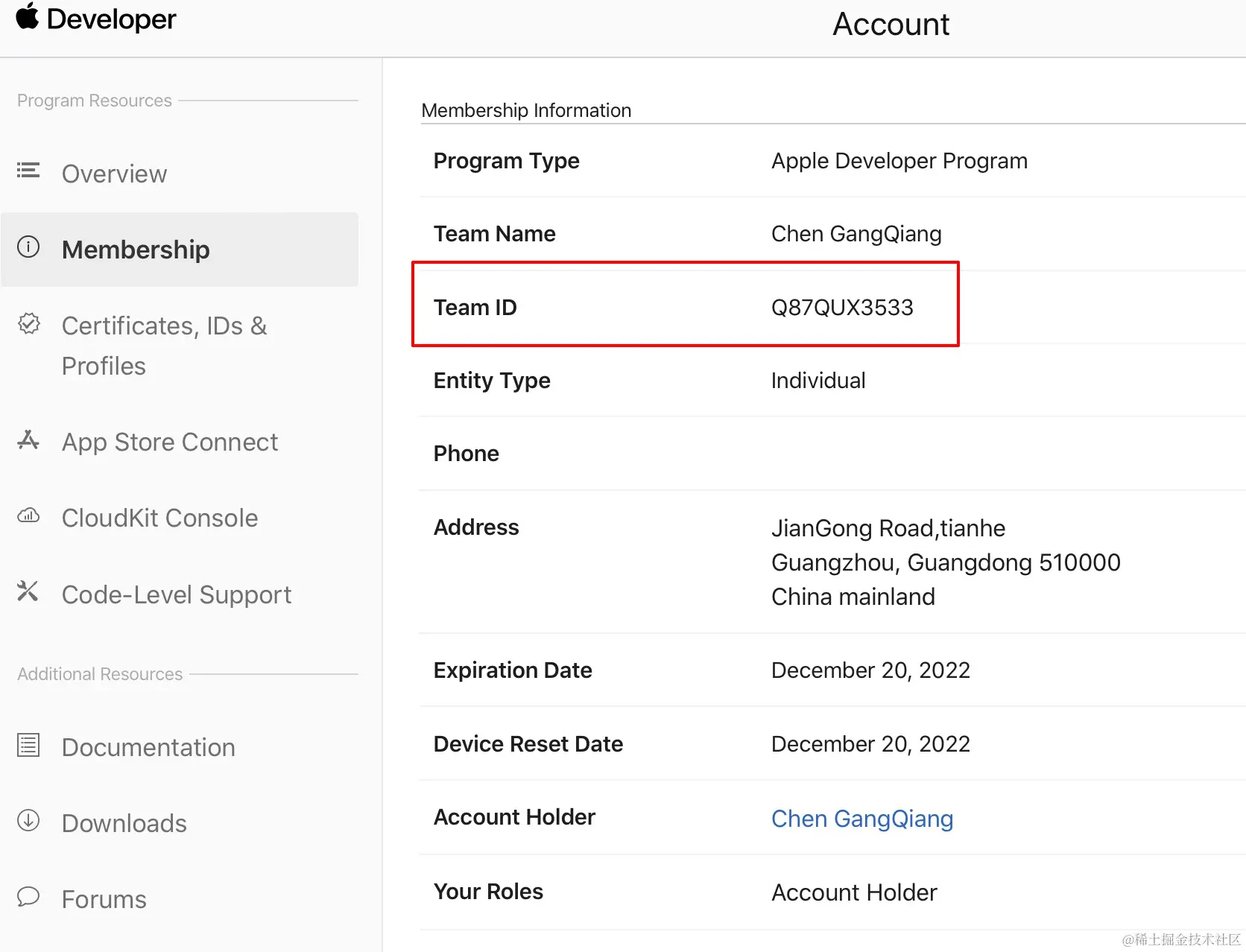This screenshot has height=952, width=1246.
Task: Click the Forums speech bubble icon
Action: [28, 896]
